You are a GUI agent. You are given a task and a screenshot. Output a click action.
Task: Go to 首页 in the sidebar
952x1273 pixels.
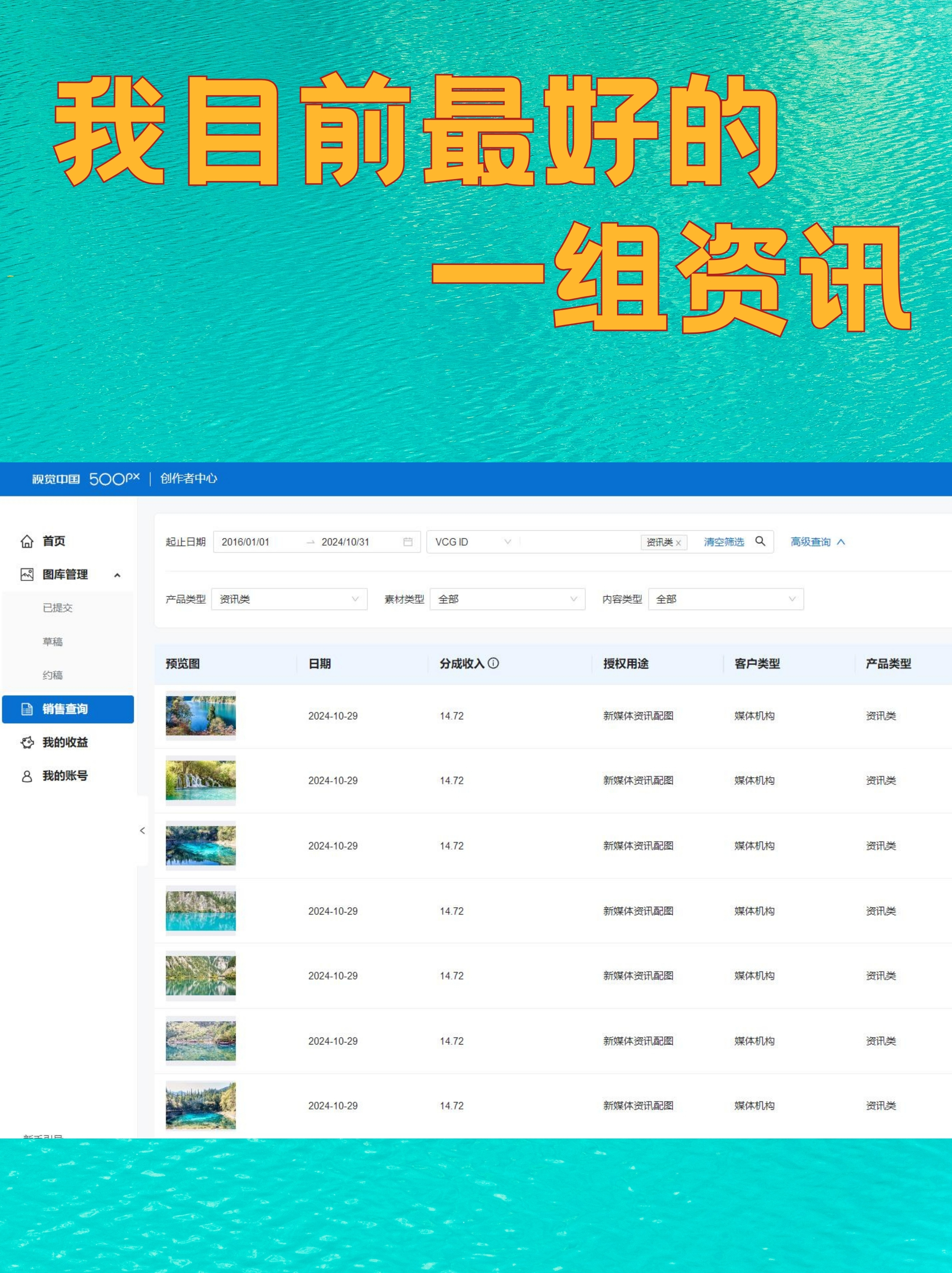coord(54,541)
